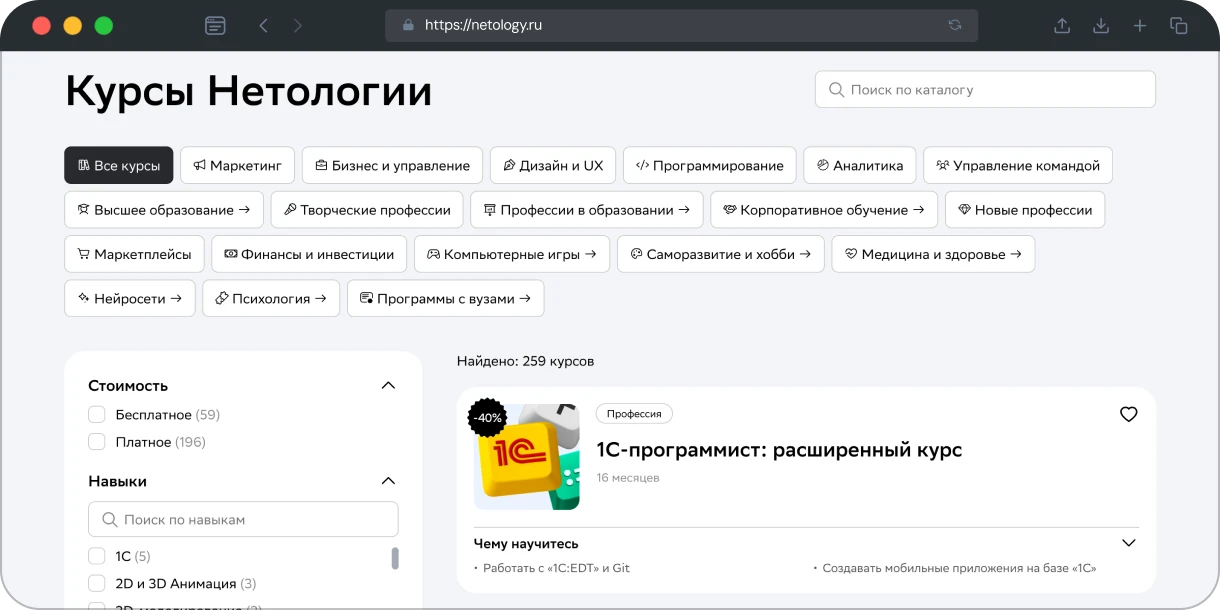Collapse the Навыки filter section
Screen dimensions: 1220x610
[x=389, y=481]
